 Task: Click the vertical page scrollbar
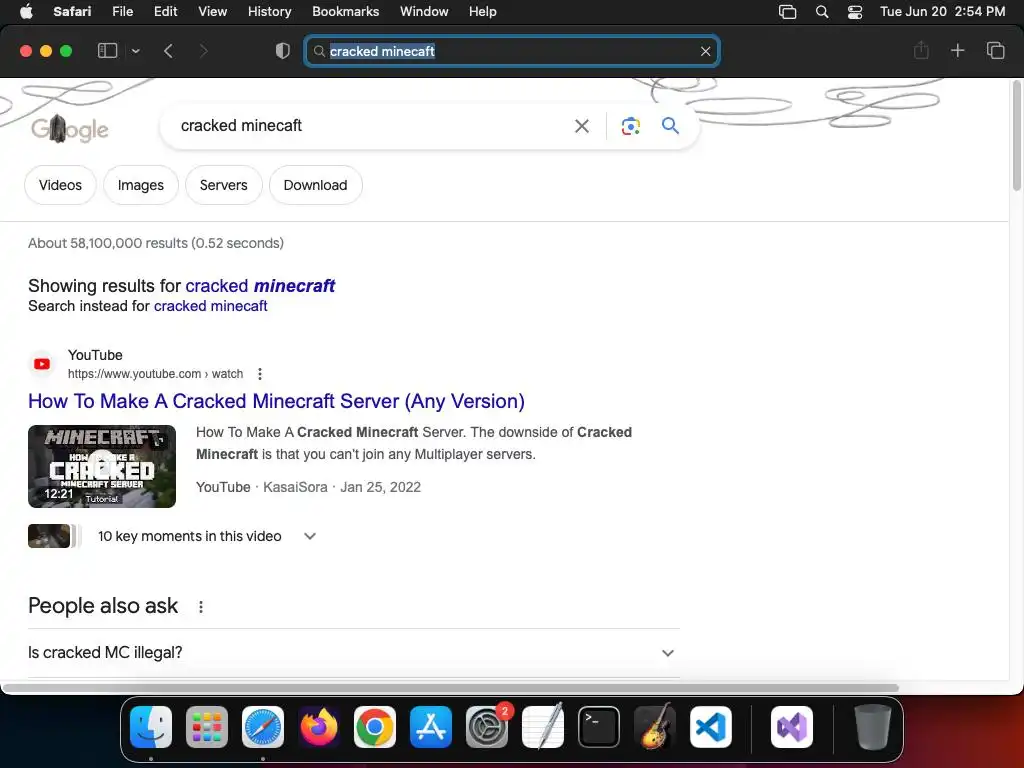pyautogui.click(x=1016, y=136)
